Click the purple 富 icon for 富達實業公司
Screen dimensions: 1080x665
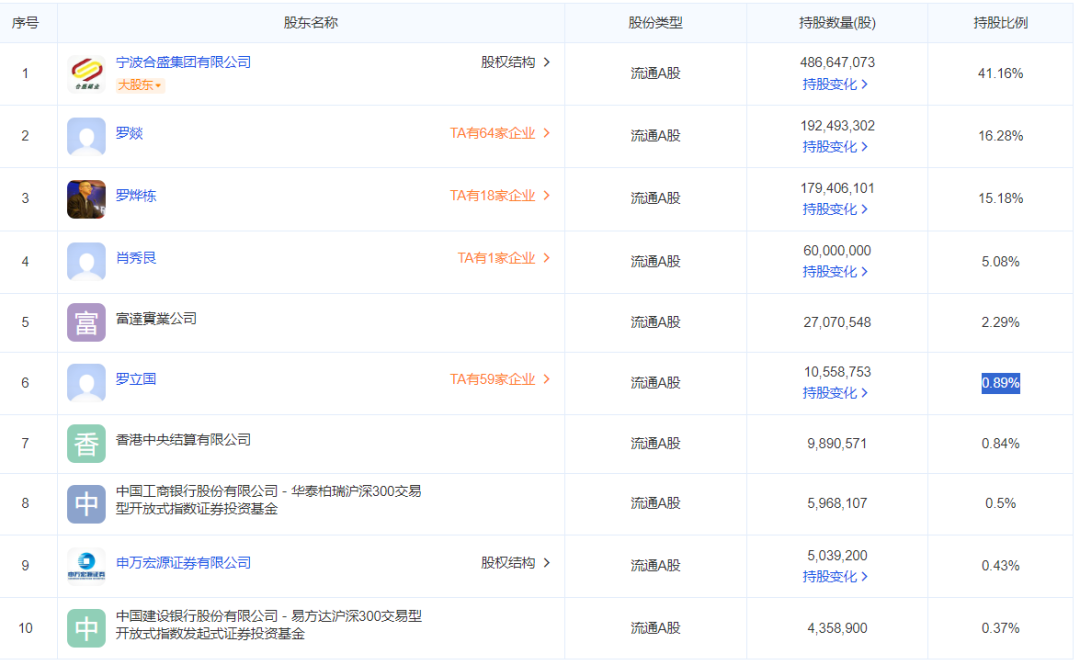pos(86,322)
